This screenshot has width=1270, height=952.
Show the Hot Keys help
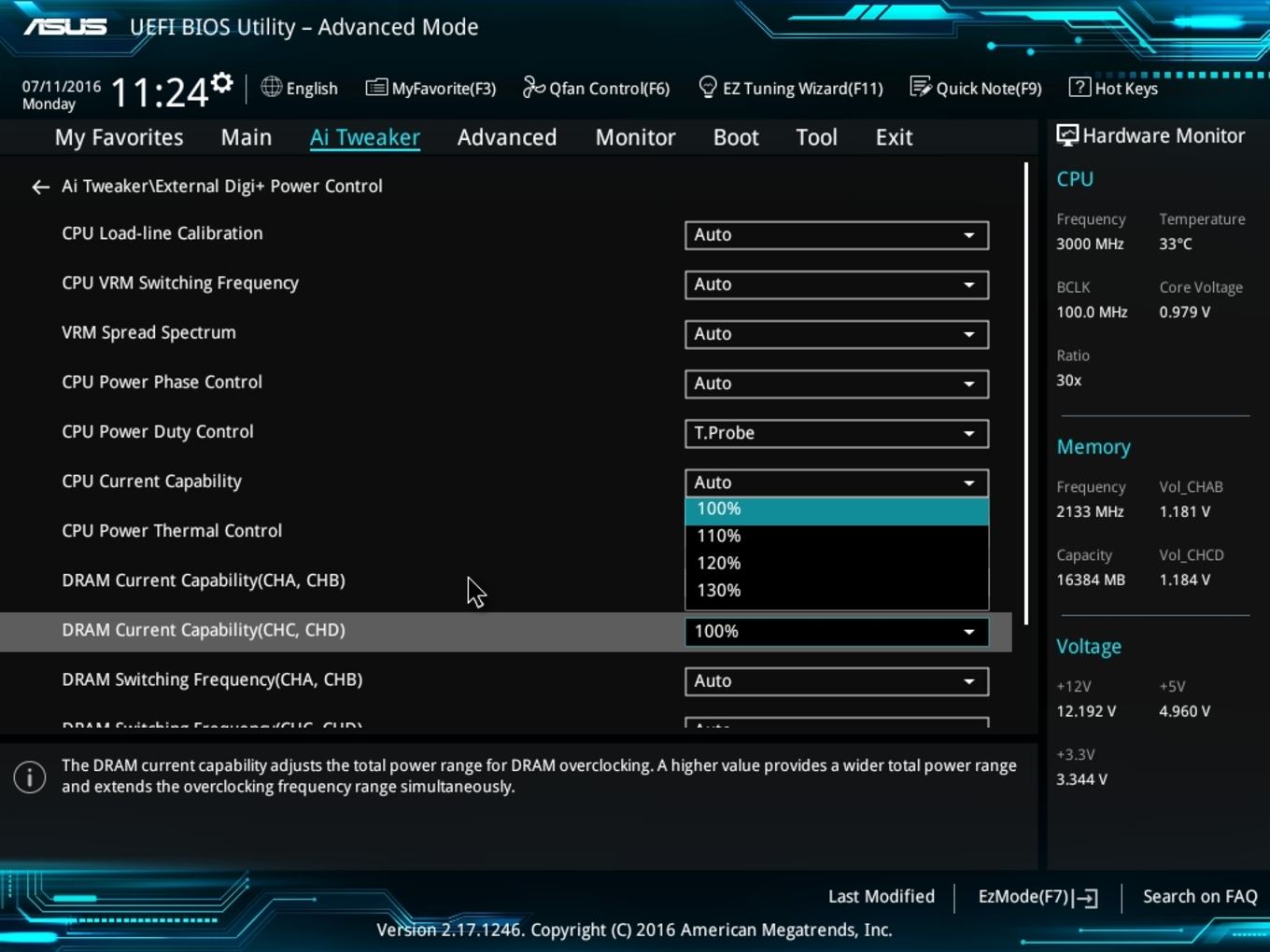tap(1113, 89)
